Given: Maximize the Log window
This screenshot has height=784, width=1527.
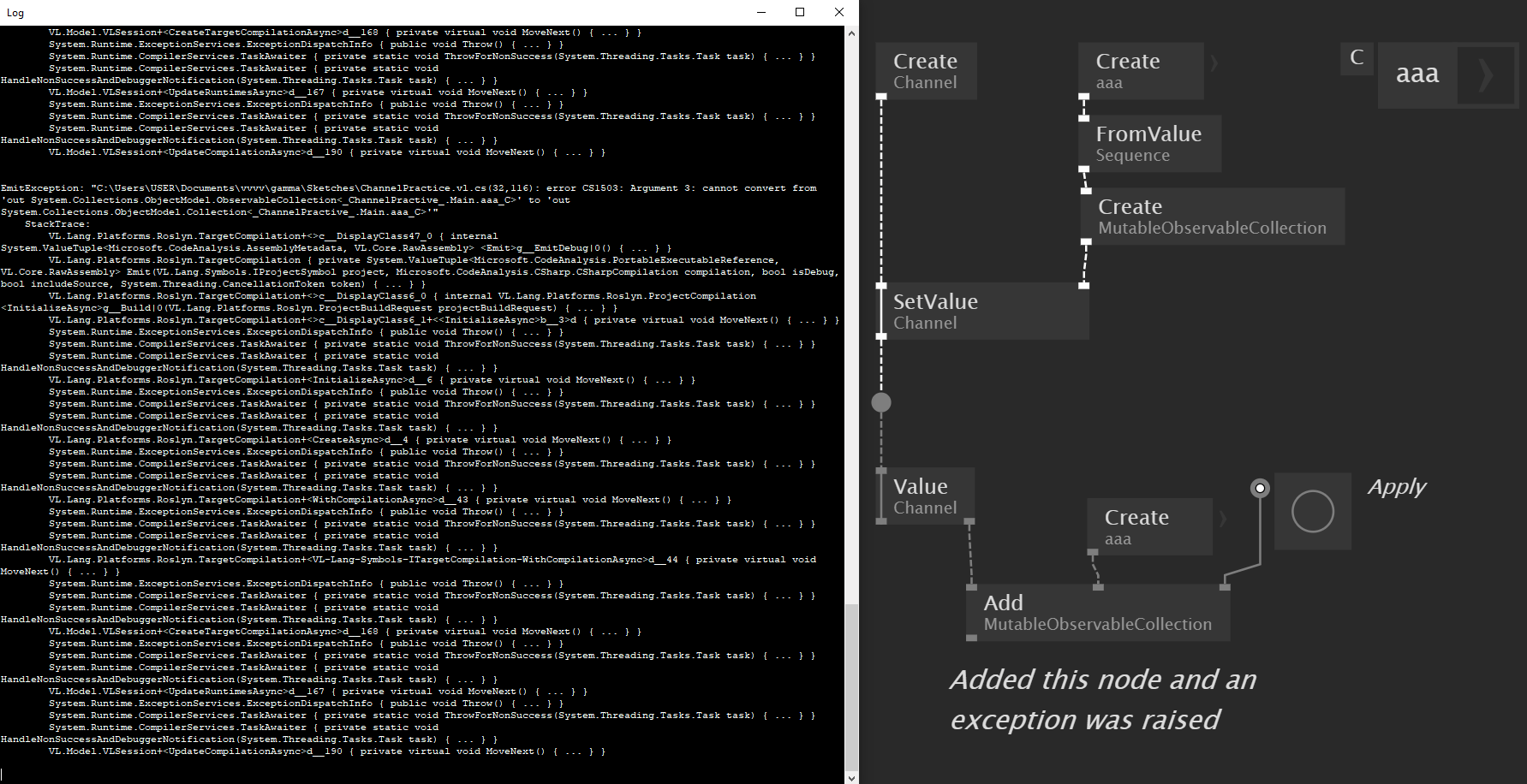Looking at the screenshot, I should [800, 12].
